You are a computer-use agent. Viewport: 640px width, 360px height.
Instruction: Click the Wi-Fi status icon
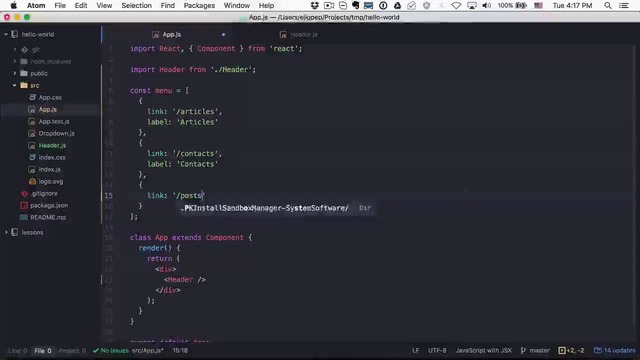click(x=456, y=5)
